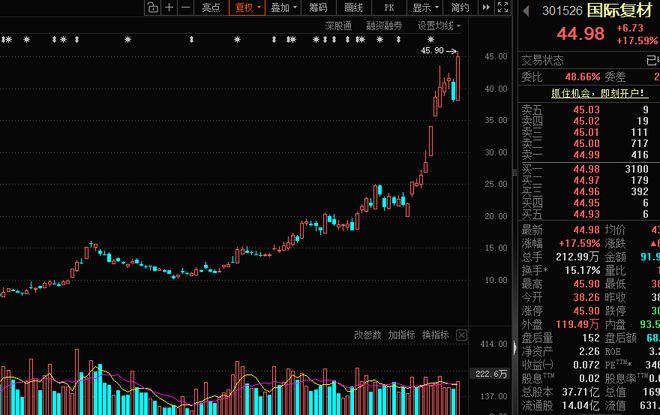
Task: Switch to 简约 simple mode
Action: [460, 8]
